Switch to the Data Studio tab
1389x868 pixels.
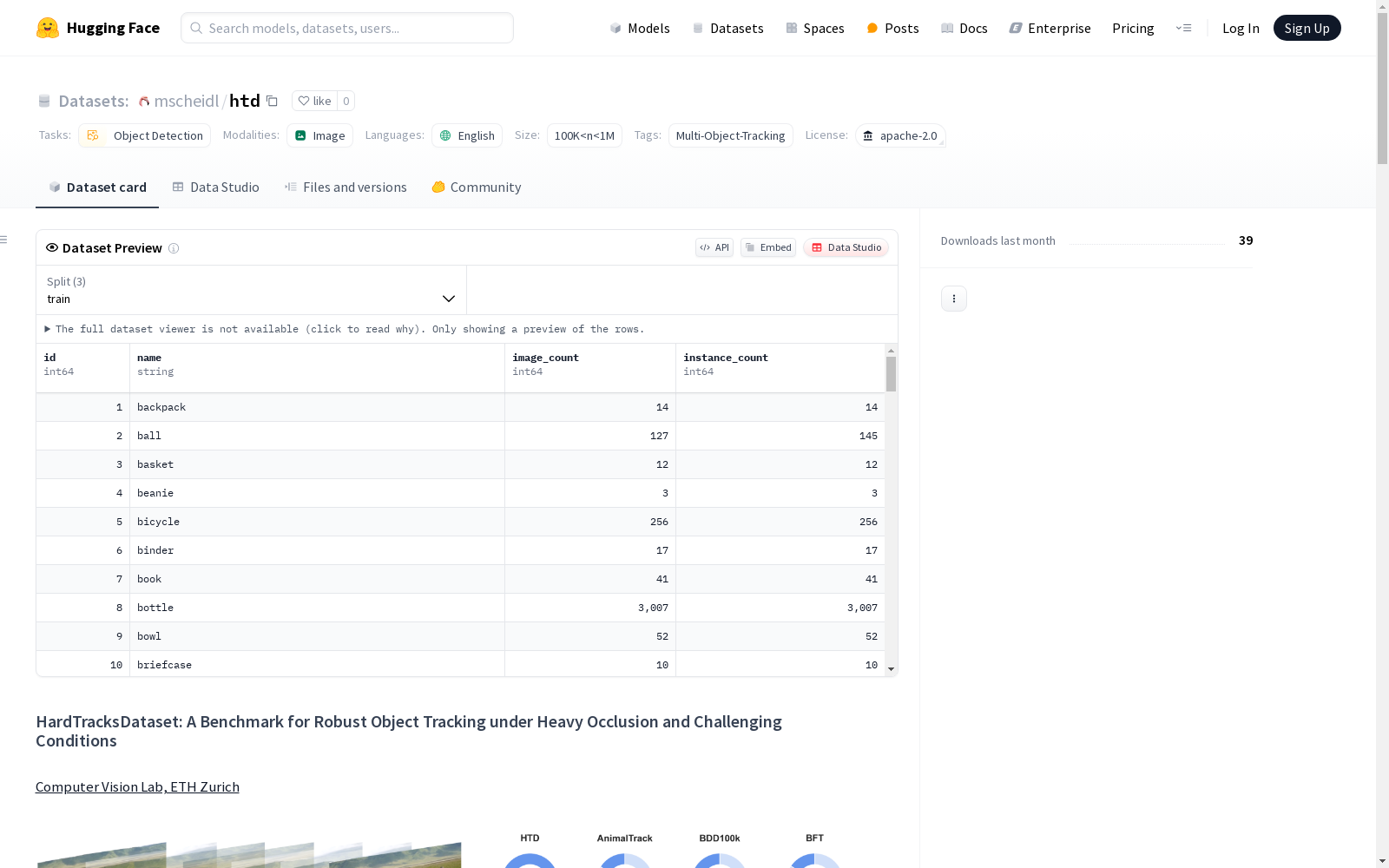[x=215, y=187]
